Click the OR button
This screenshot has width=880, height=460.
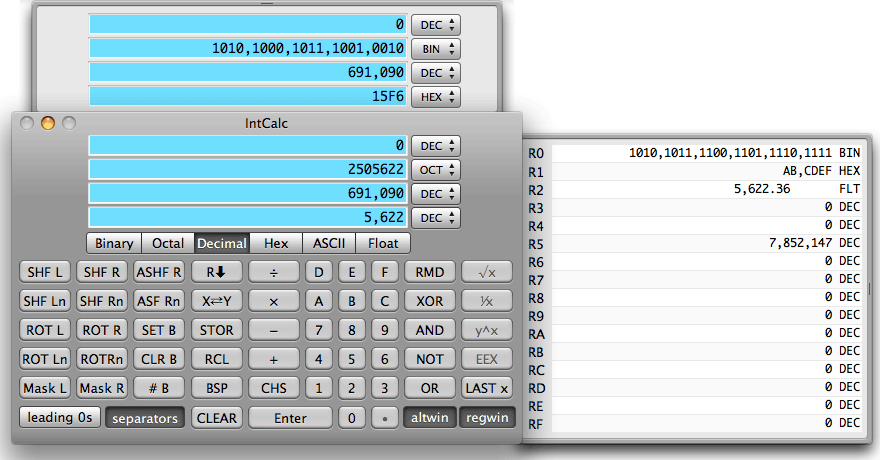click(429, 388)
